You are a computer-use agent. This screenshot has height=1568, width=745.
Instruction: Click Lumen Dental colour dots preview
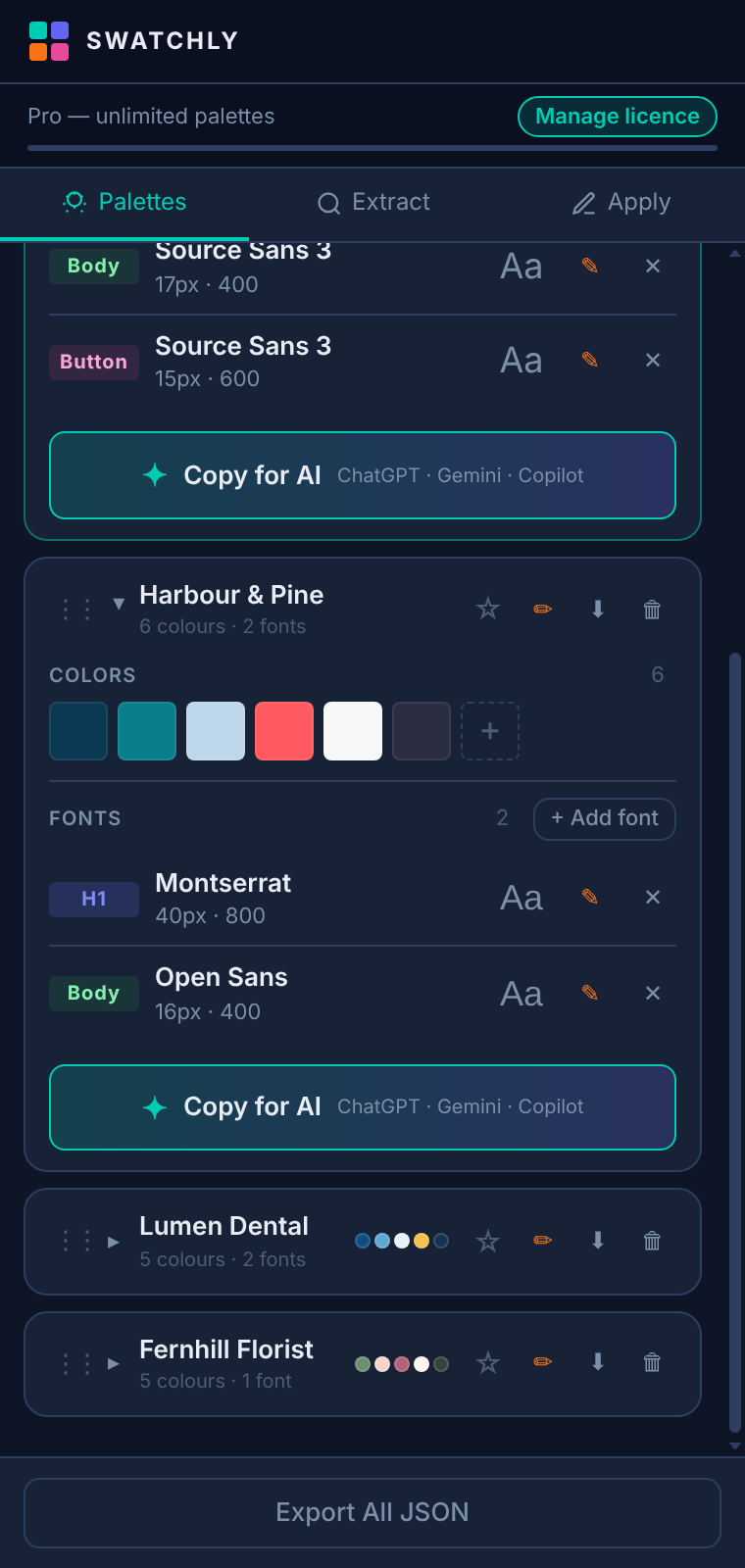402,1241
